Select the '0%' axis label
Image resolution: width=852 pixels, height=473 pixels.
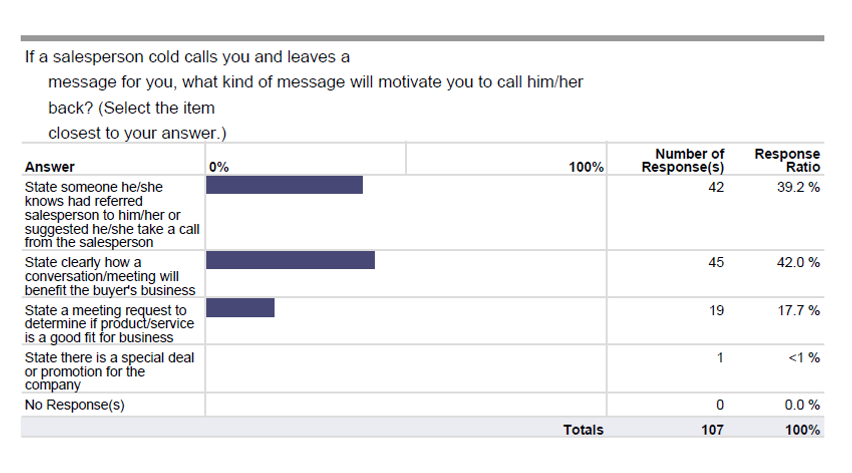219,167
